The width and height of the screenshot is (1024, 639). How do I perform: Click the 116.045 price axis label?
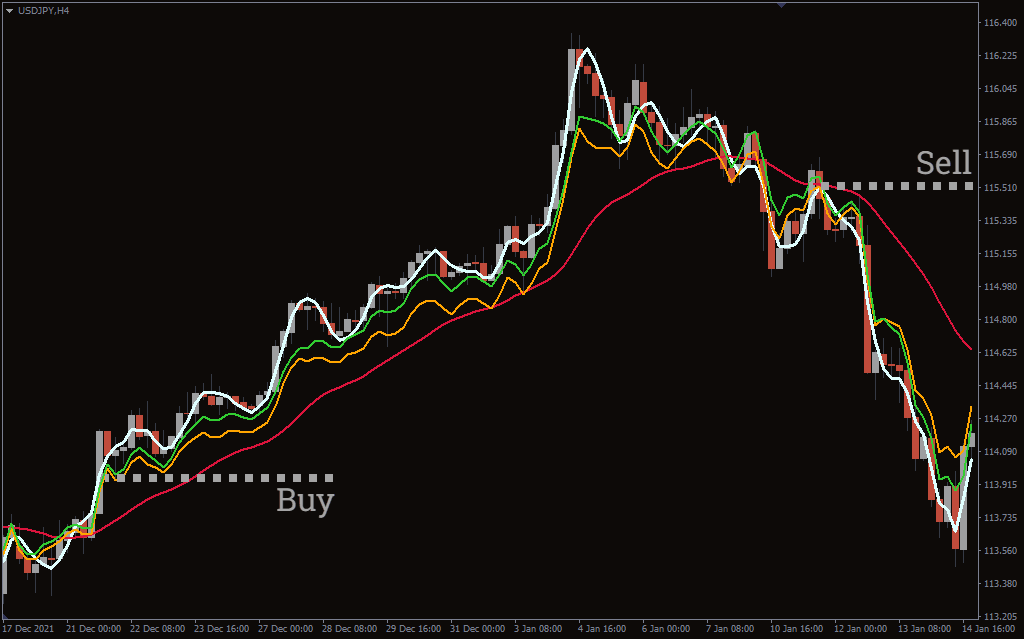click(x=999, y=89)
